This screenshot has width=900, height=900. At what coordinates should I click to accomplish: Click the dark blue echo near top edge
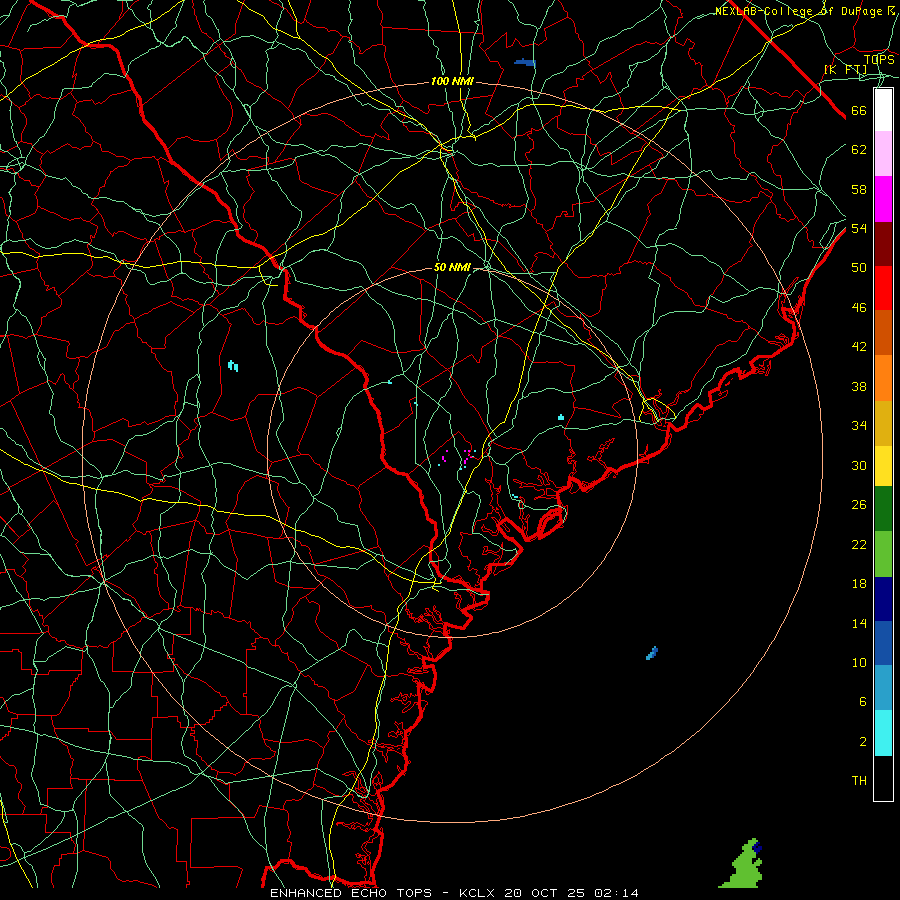click(x=525, y=63)
